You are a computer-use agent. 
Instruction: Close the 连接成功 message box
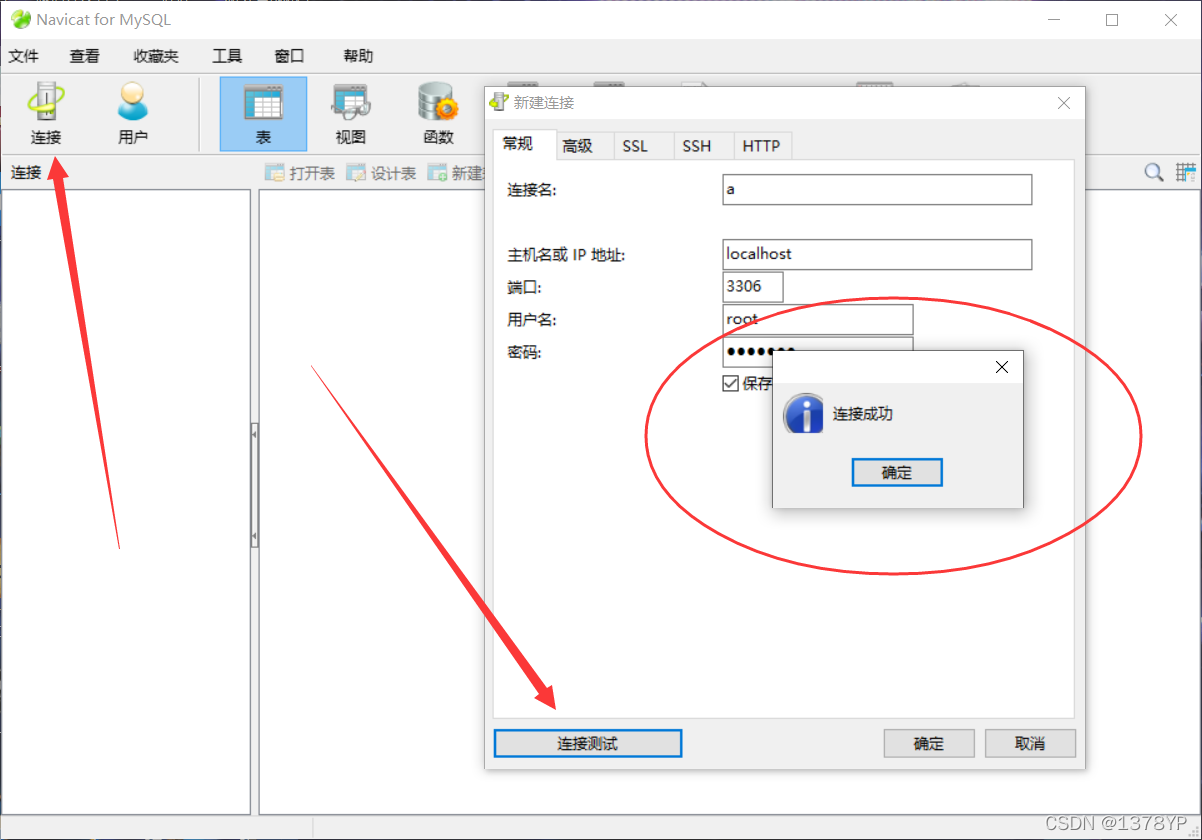click(x=1002, y=367)
